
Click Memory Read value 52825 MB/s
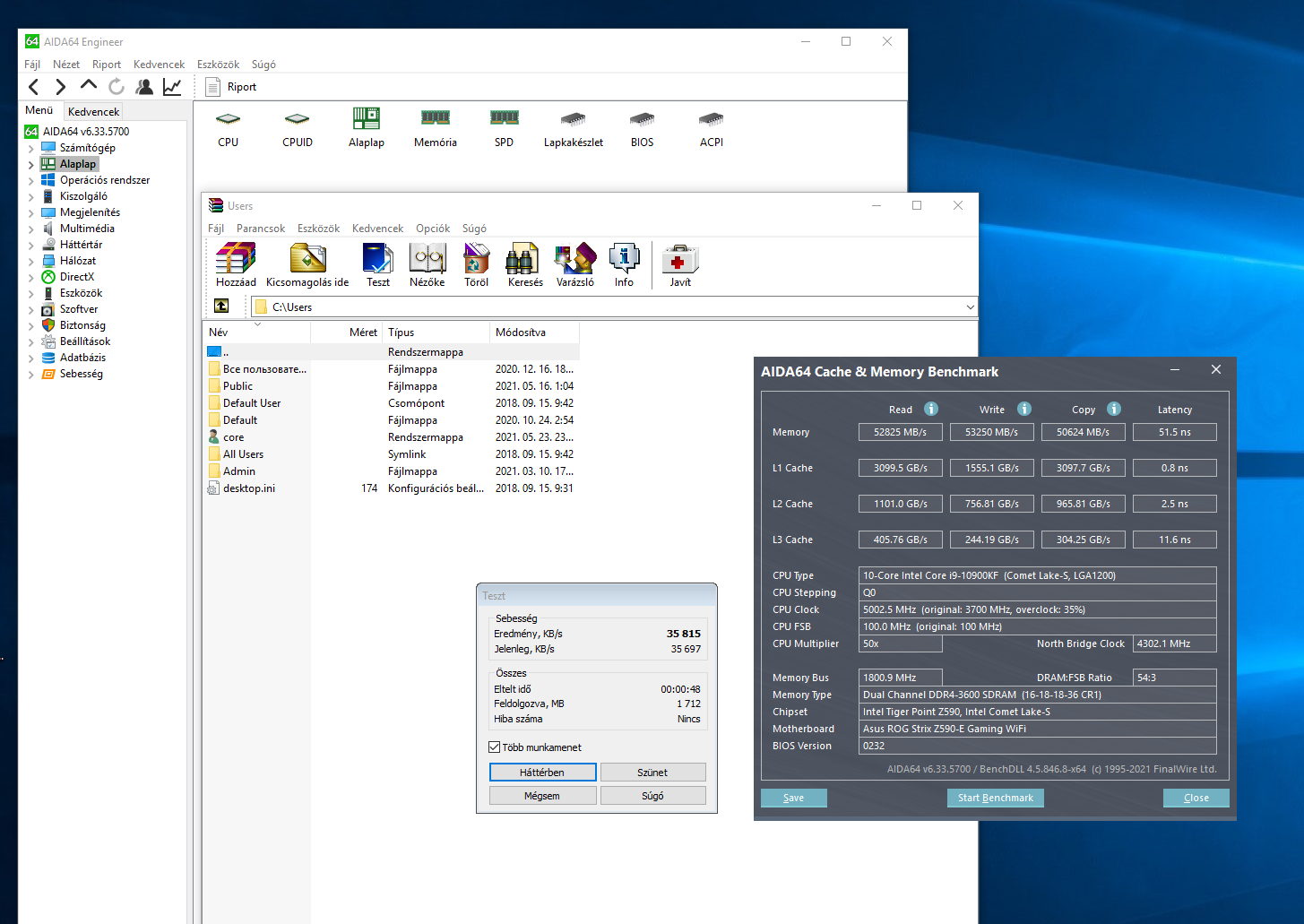coord(900,432)
